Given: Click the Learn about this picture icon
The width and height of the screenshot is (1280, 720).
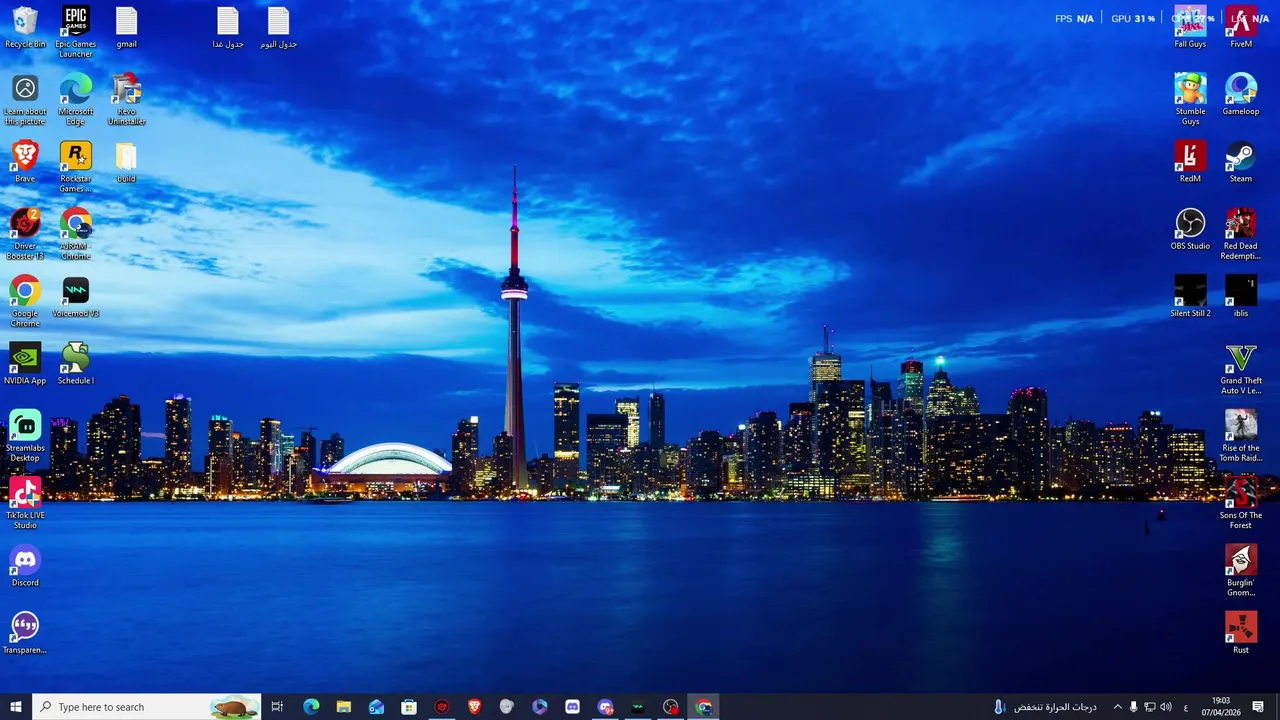Looking at the screenshot, I should click(25, 99).
